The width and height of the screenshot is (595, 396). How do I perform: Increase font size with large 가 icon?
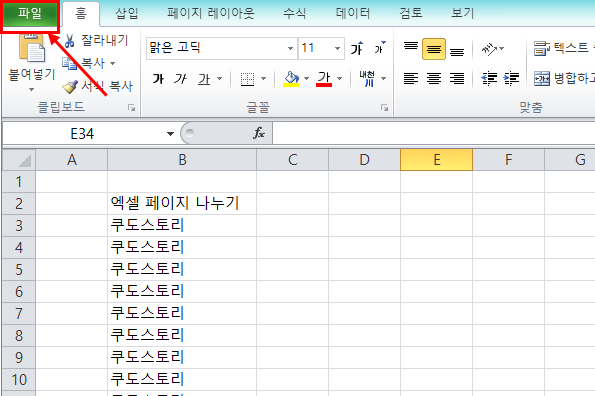coord(357,48)
